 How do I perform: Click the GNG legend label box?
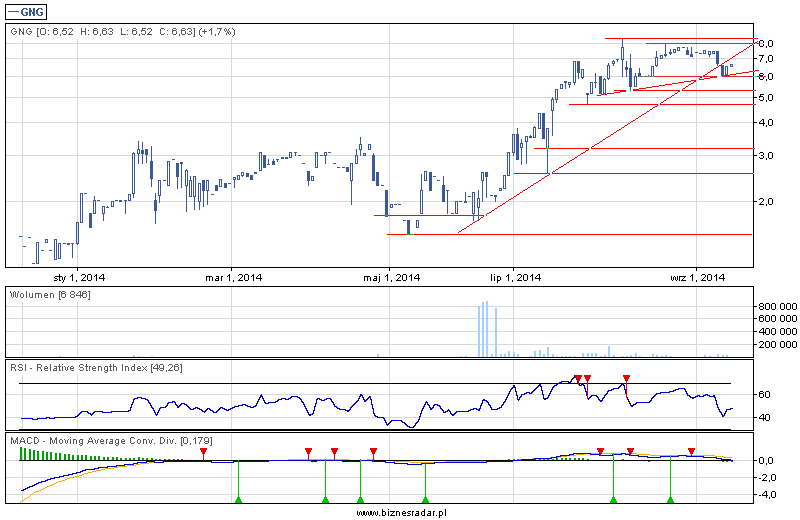point(27,11)
